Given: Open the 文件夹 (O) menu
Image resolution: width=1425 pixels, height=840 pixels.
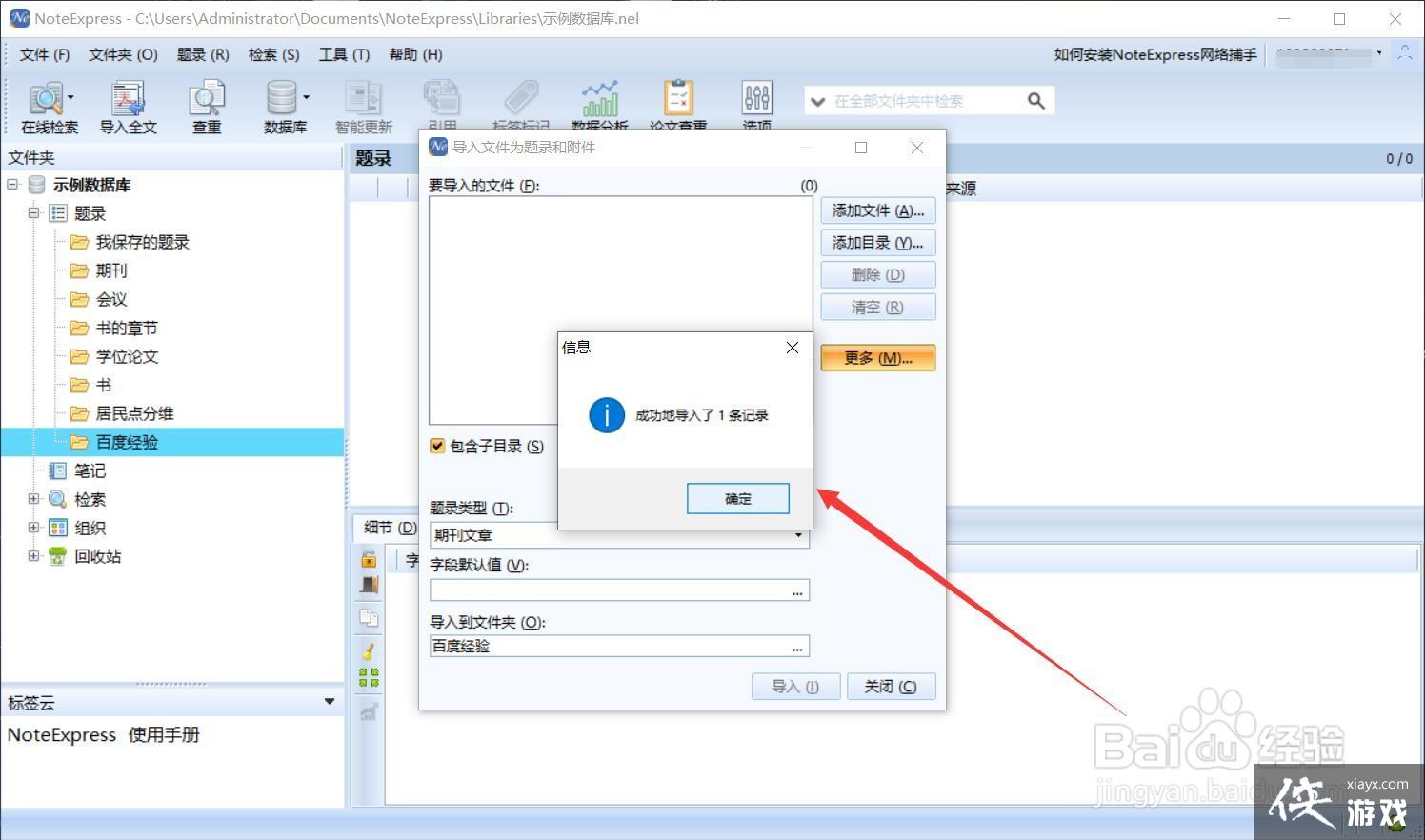Looking at the screenshot, I should click(123, 54).
